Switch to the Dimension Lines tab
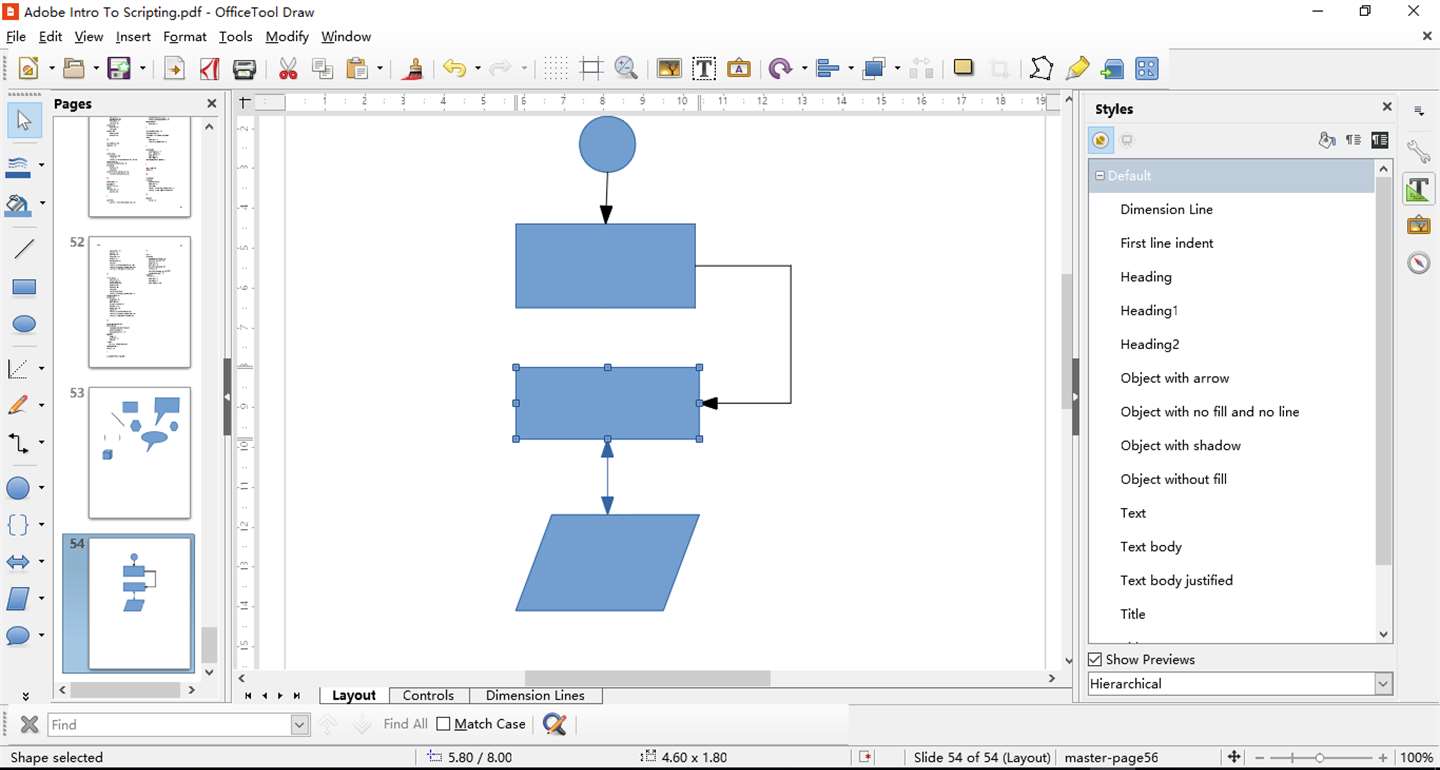This screenshot has width=1440, height=770. pos(535,696)
